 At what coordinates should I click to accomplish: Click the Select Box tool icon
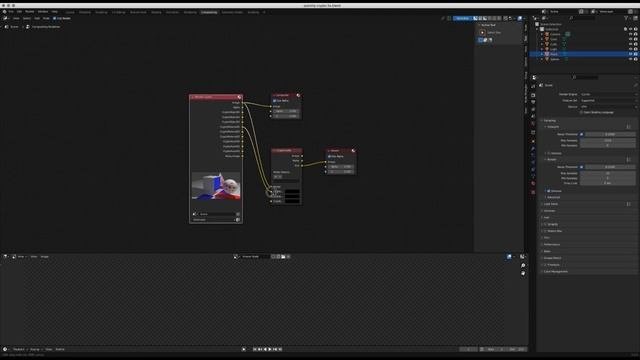coord(482,32)
